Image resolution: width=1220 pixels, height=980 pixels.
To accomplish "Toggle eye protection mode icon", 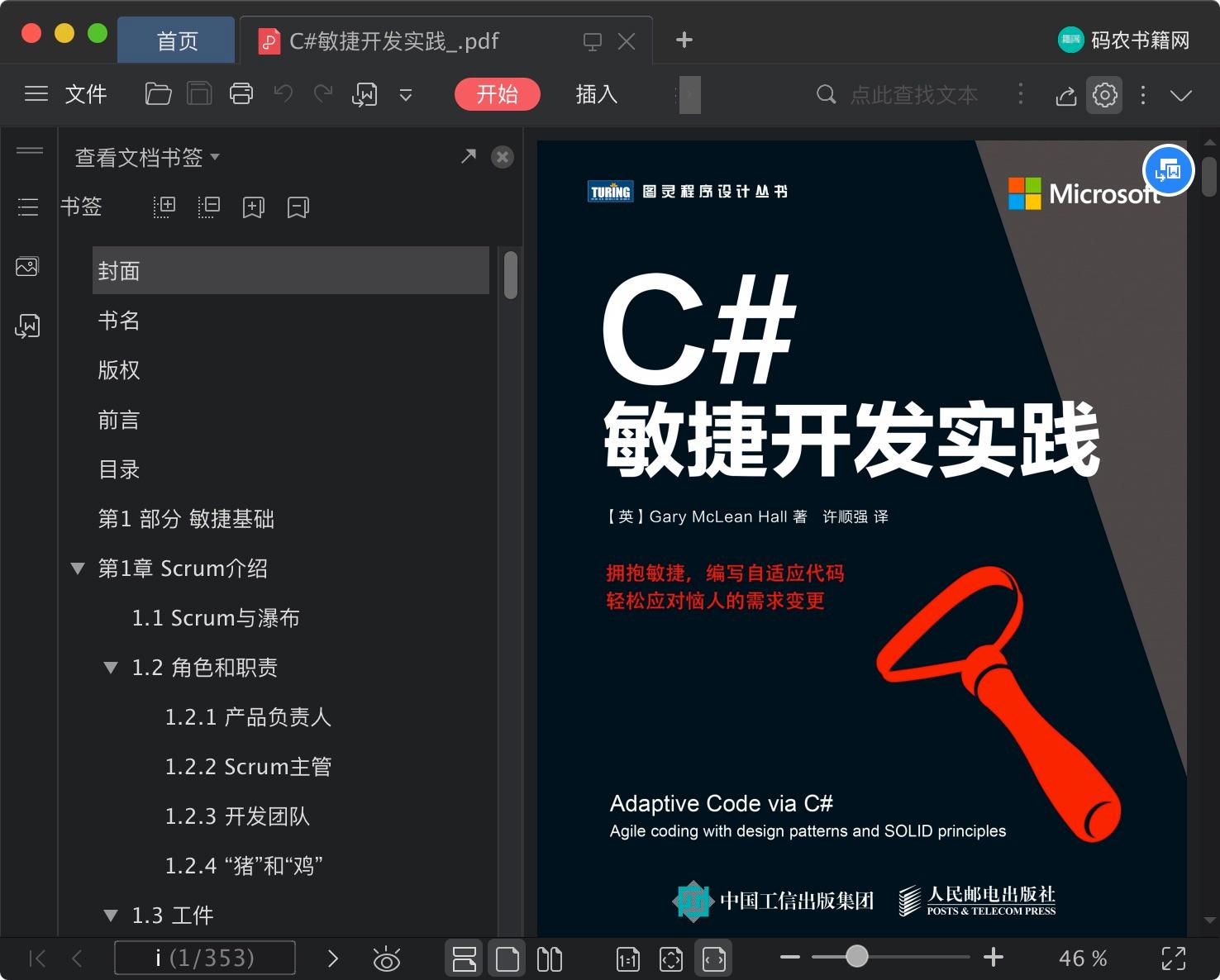I will pos(387,959).
